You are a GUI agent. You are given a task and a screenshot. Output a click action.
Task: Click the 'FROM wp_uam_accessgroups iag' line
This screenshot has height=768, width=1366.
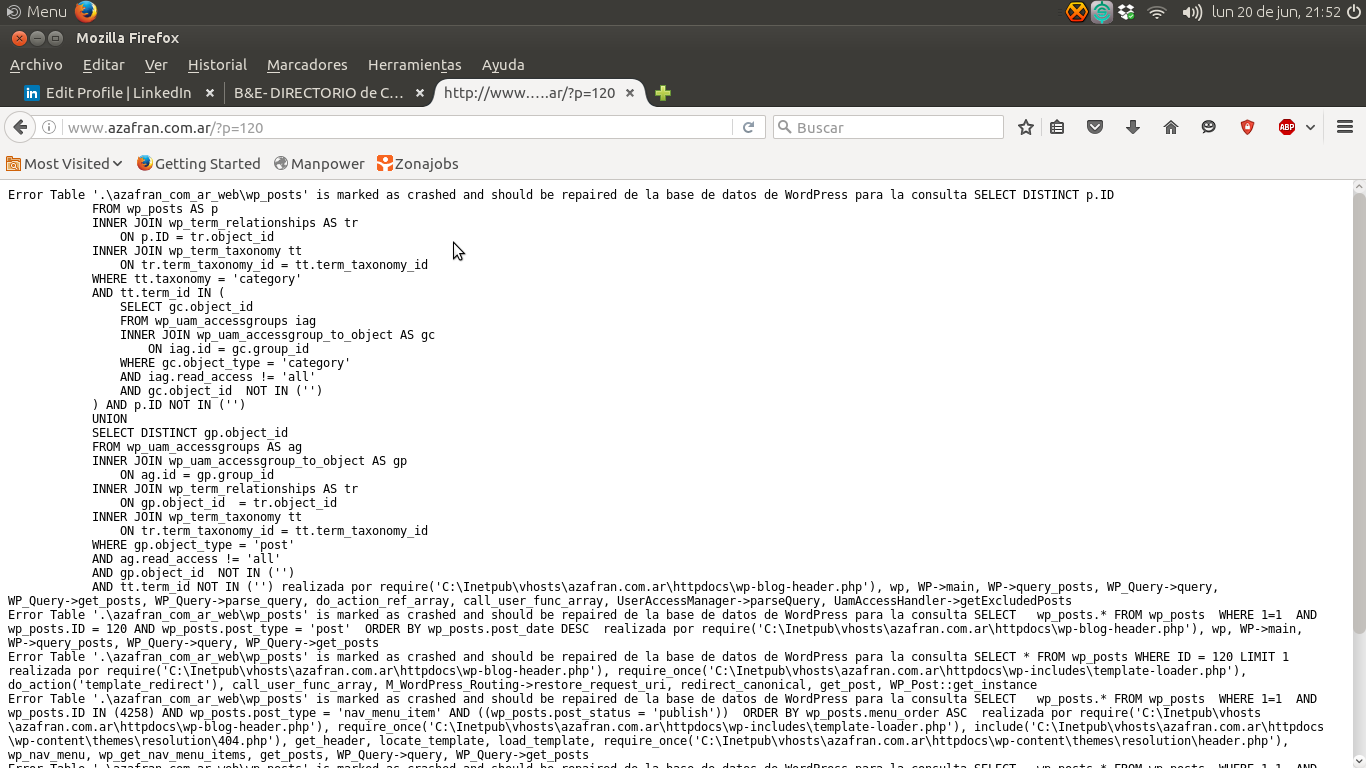click(218, 321)
